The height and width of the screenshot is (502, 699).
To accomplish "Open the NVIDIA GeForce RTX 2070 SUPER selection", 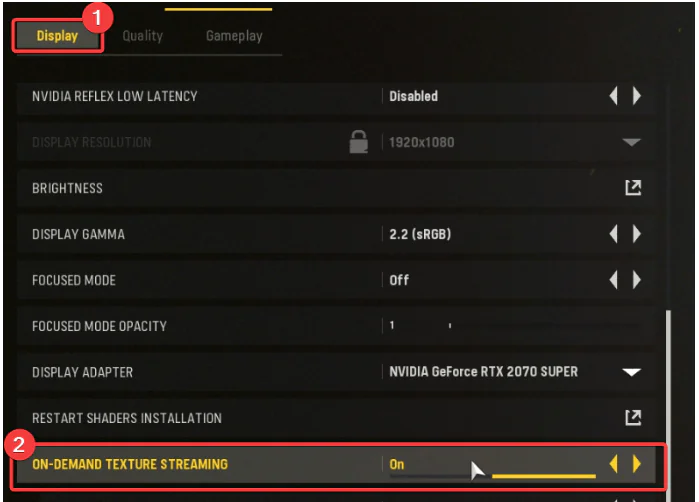I will (x=483, y=371).
